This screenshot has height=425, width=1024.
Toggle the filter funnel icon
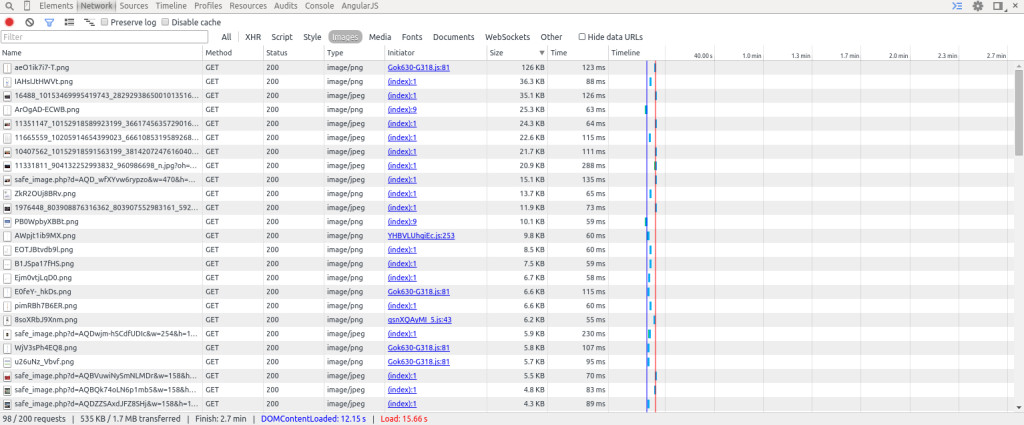click(49, 22)
